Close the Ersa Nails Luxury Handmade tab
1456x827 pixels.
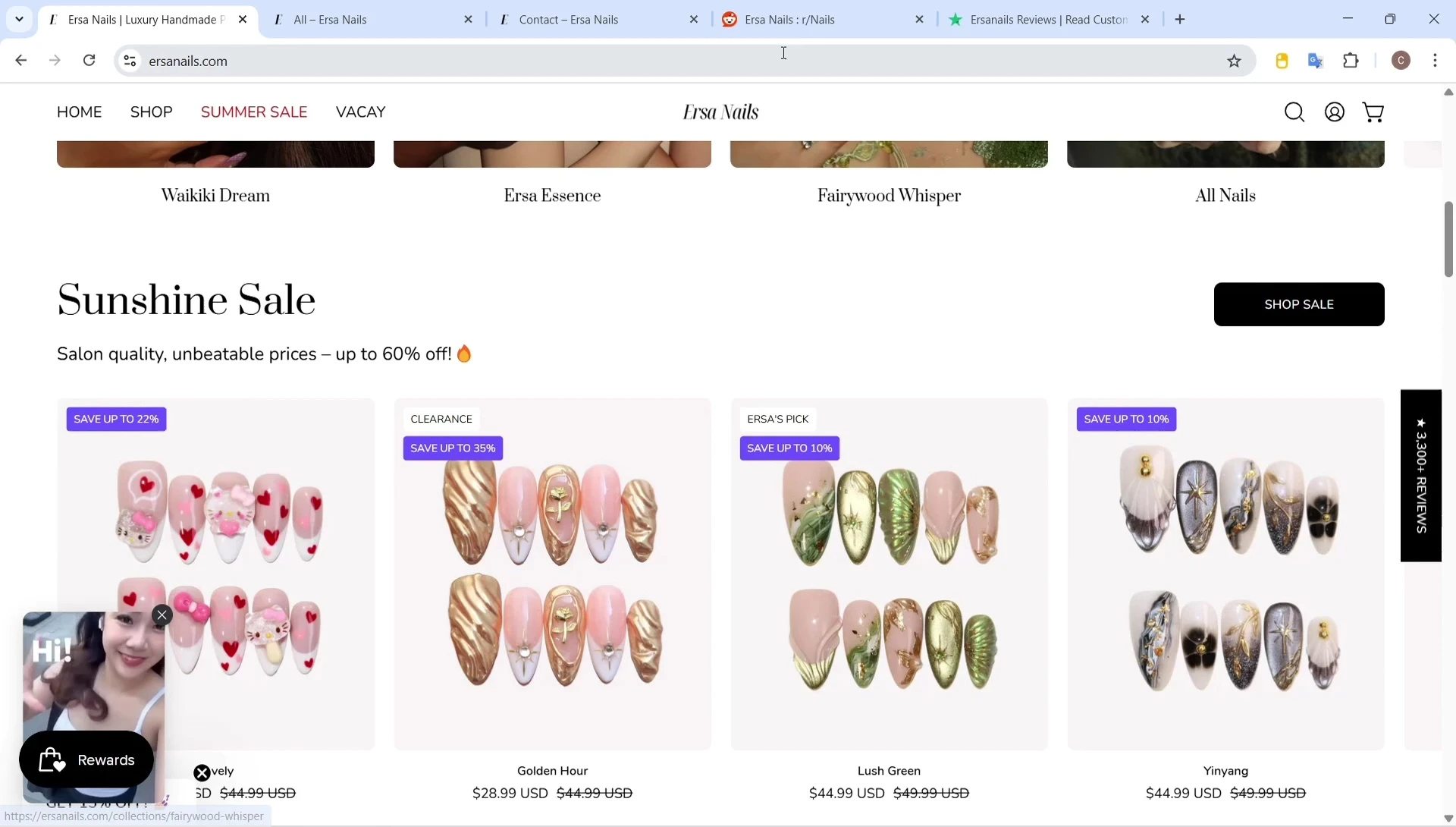click(243, 20)
